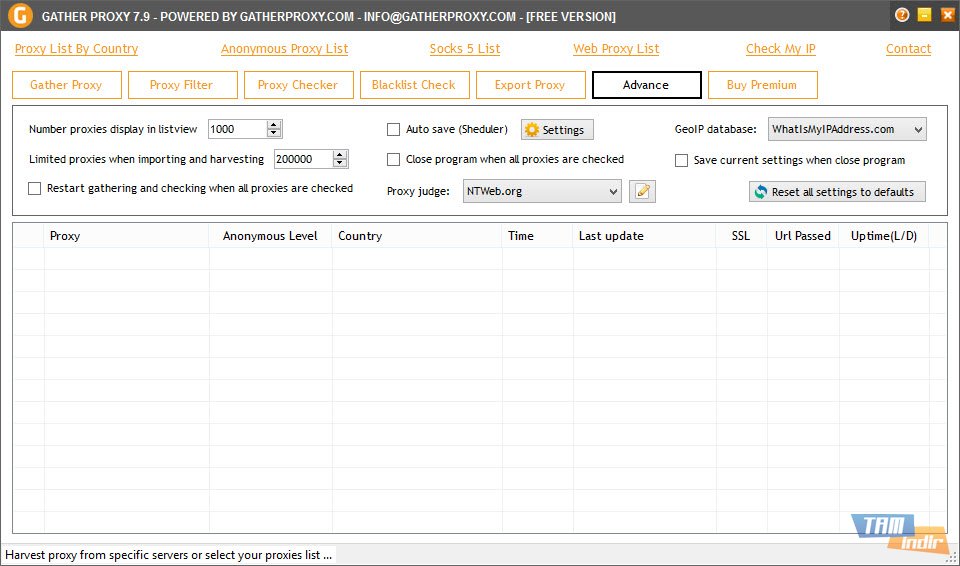Click Reset all settings to defaults
960x566 pixels.
point(837,192)
